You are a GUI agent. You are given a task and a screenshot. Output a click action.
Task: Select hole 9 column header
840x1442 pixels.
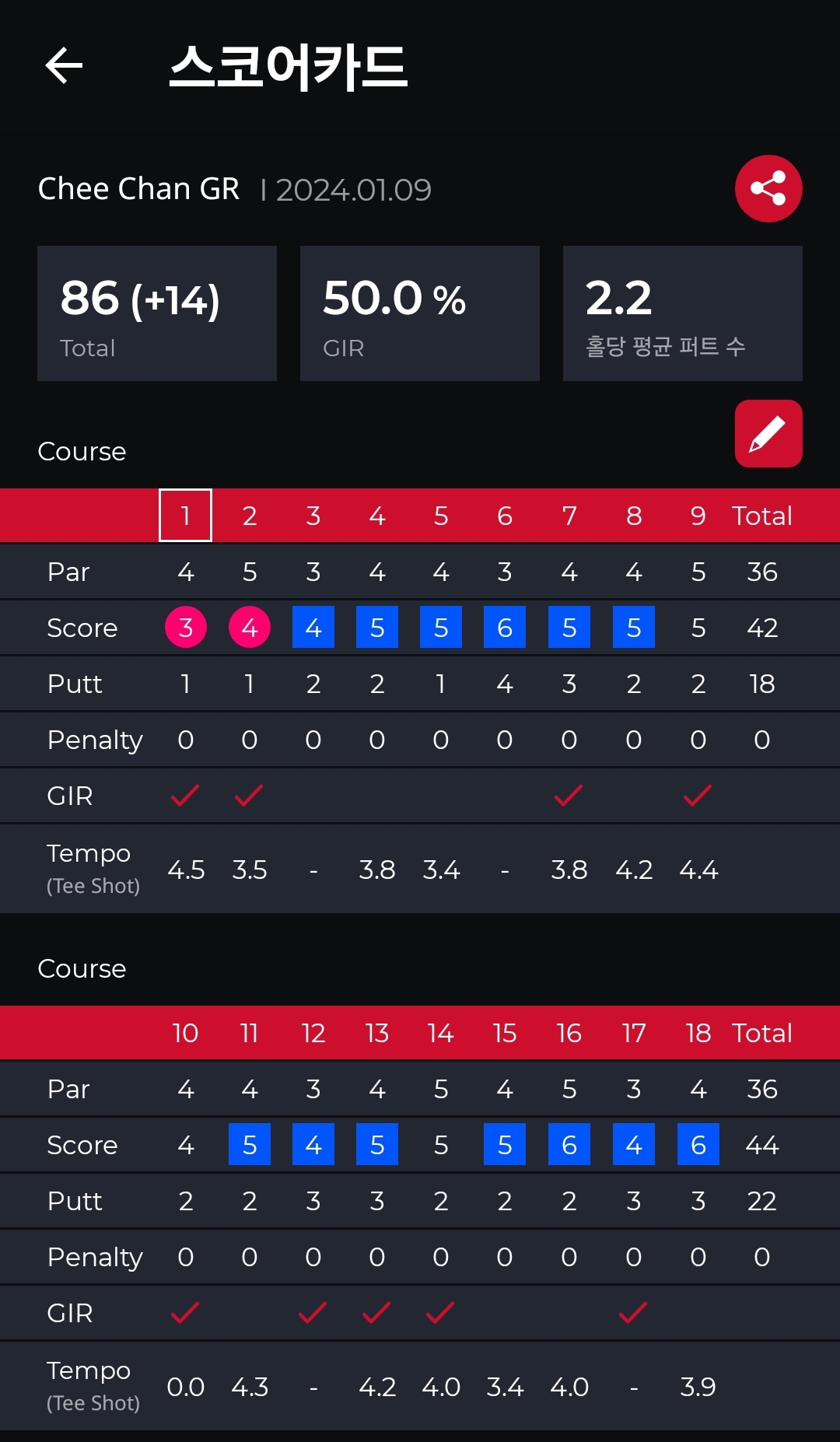[698, 516]
